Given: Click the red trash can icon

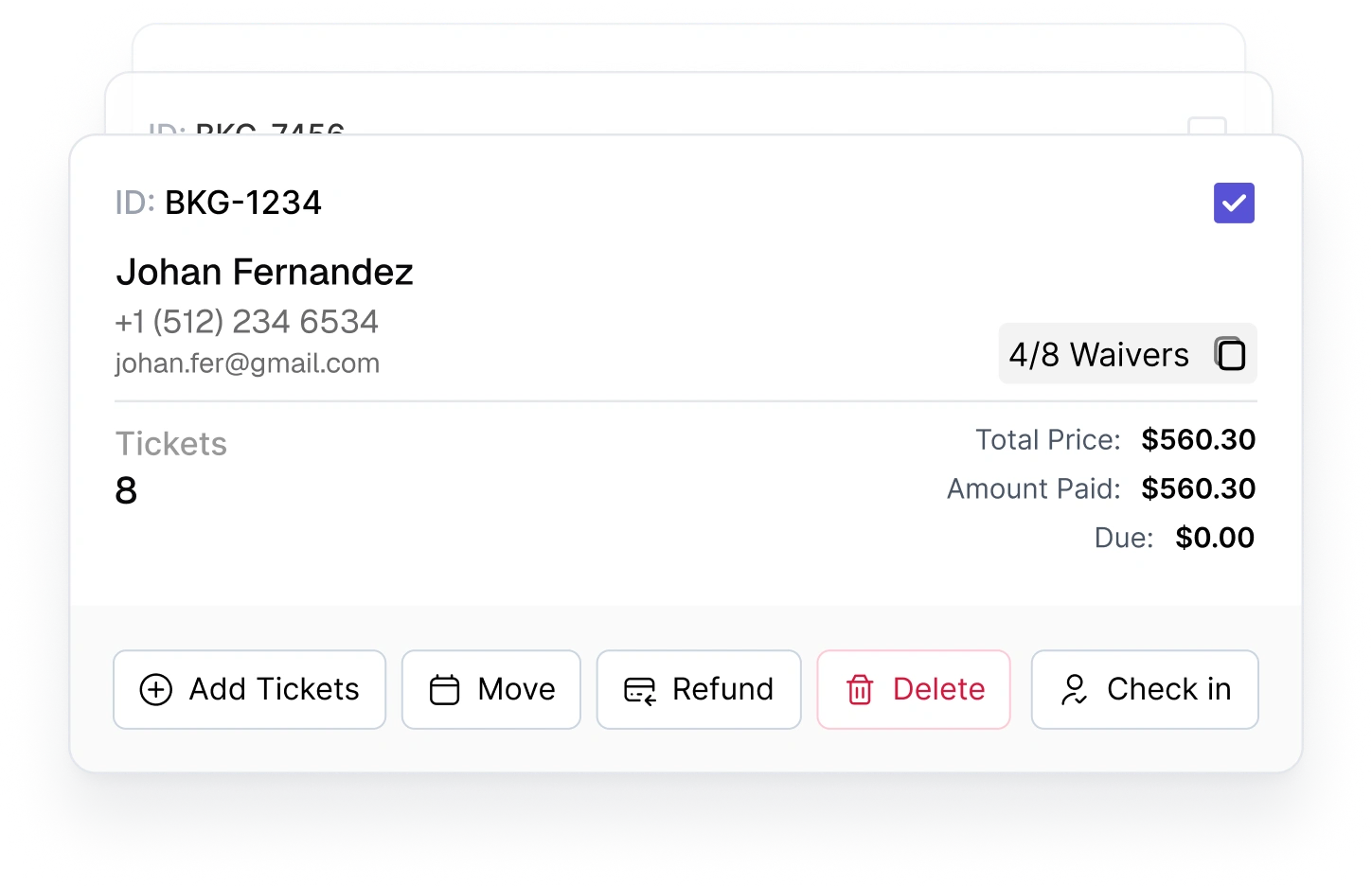Looking at the screenshot, I should [x=860, y=690].
